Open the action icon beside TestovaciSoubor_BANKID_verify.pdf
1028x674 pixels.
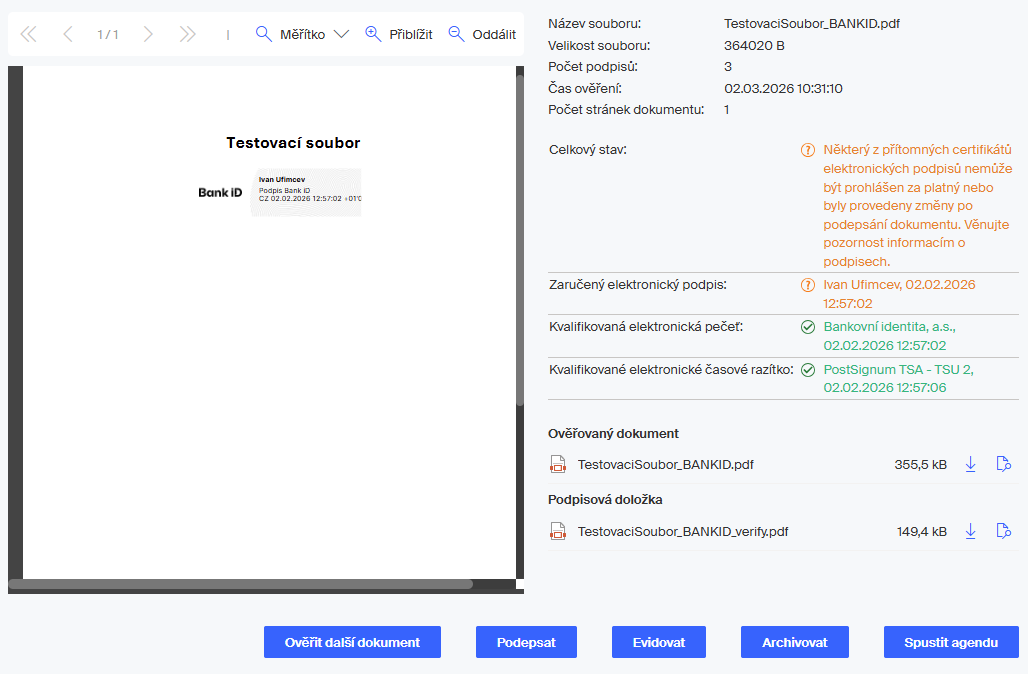tap(1004, 531)
